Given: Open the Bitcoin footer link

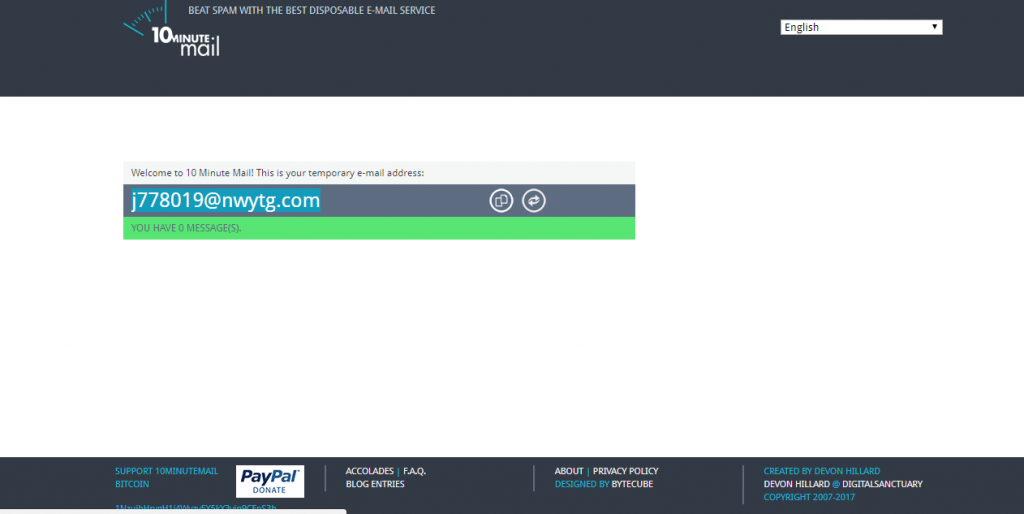Looking at the screenshot, I should click(132, 484).
